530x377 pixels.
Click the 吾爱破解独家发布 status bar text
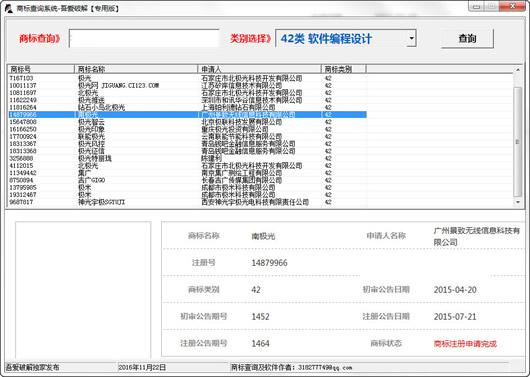coord(32,367)
